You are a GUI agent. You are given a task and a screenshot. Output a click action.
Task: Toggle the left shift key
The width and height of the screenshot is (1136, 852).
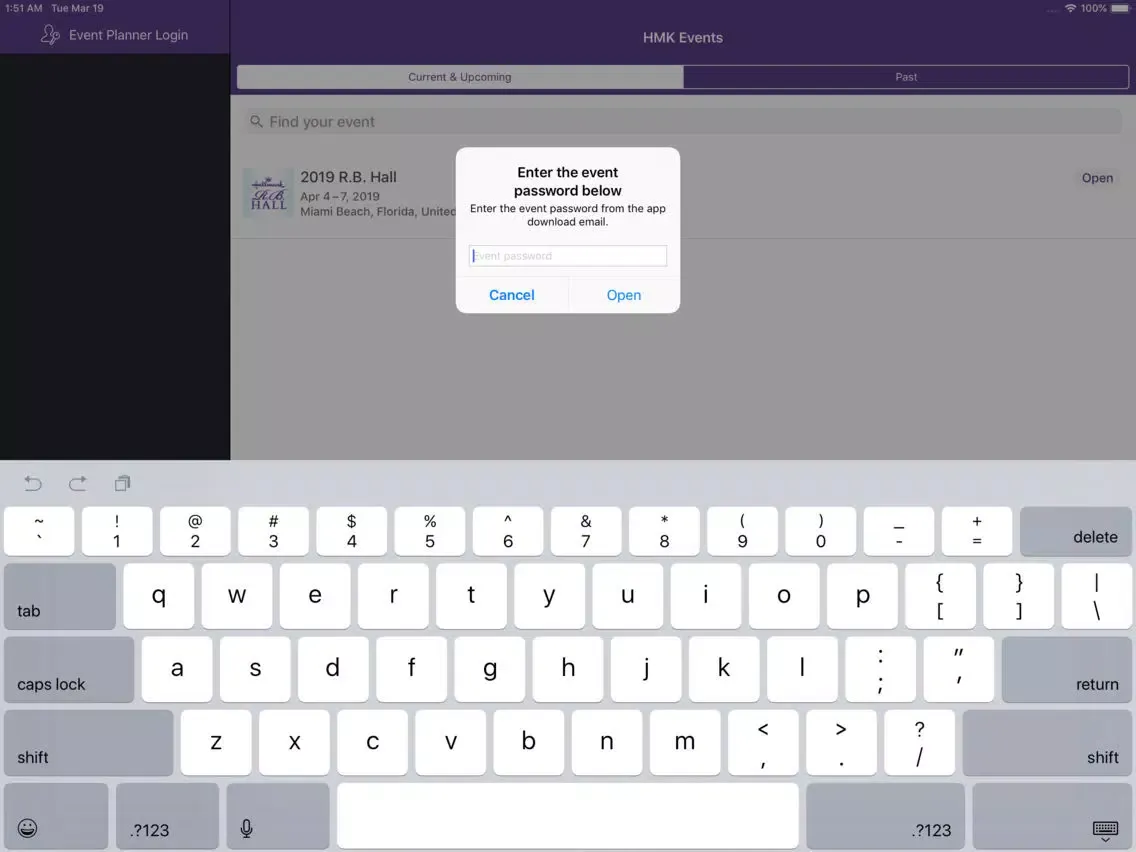[x=89, y=743]
